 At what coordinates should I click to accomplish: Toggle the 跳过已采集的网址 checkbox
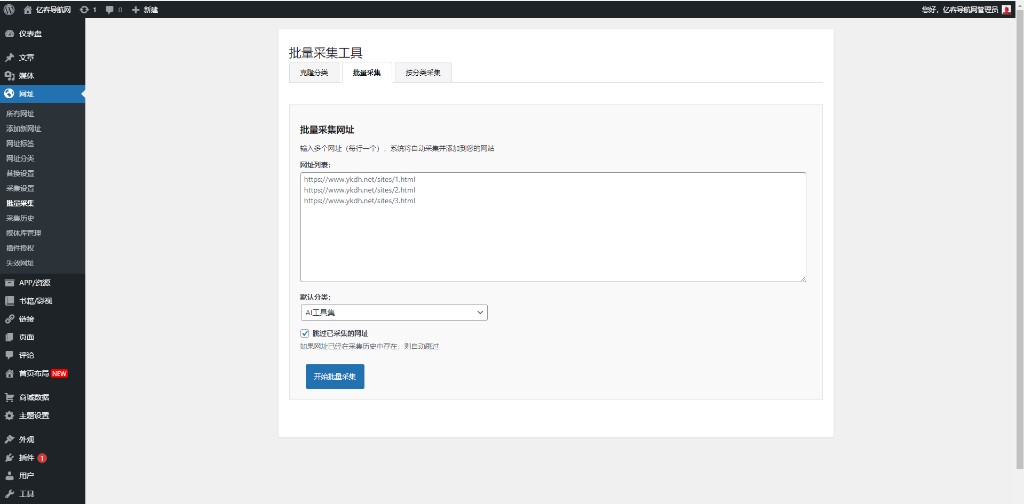pos(305,333)
